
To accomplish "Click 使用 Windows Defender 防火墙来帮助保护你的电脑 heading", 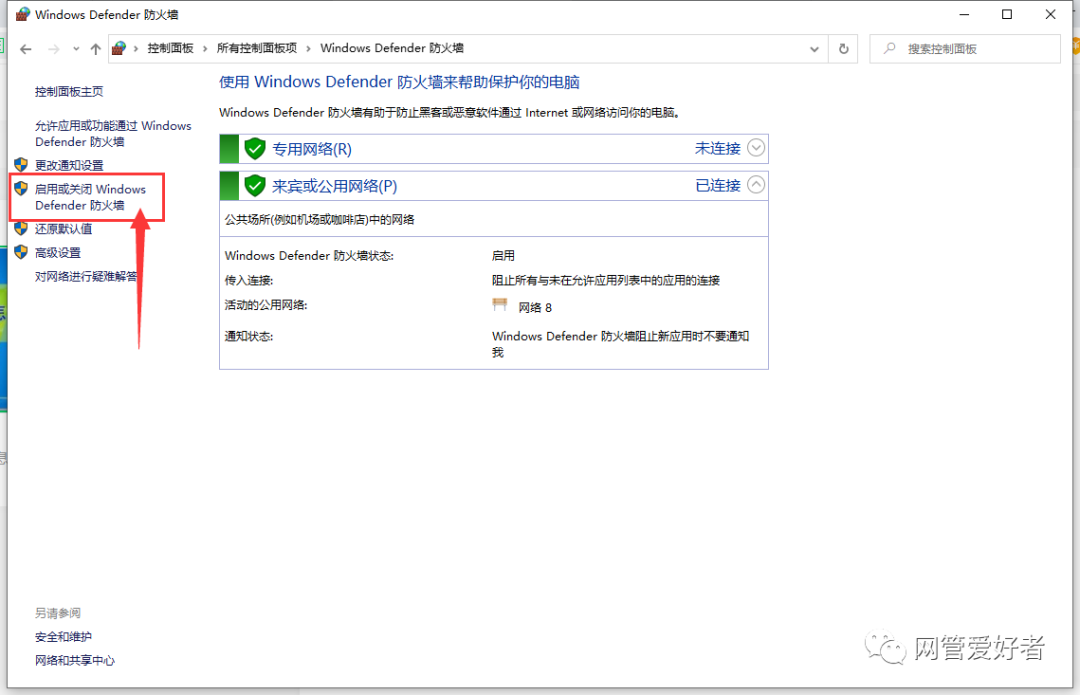I will point(399,82).
